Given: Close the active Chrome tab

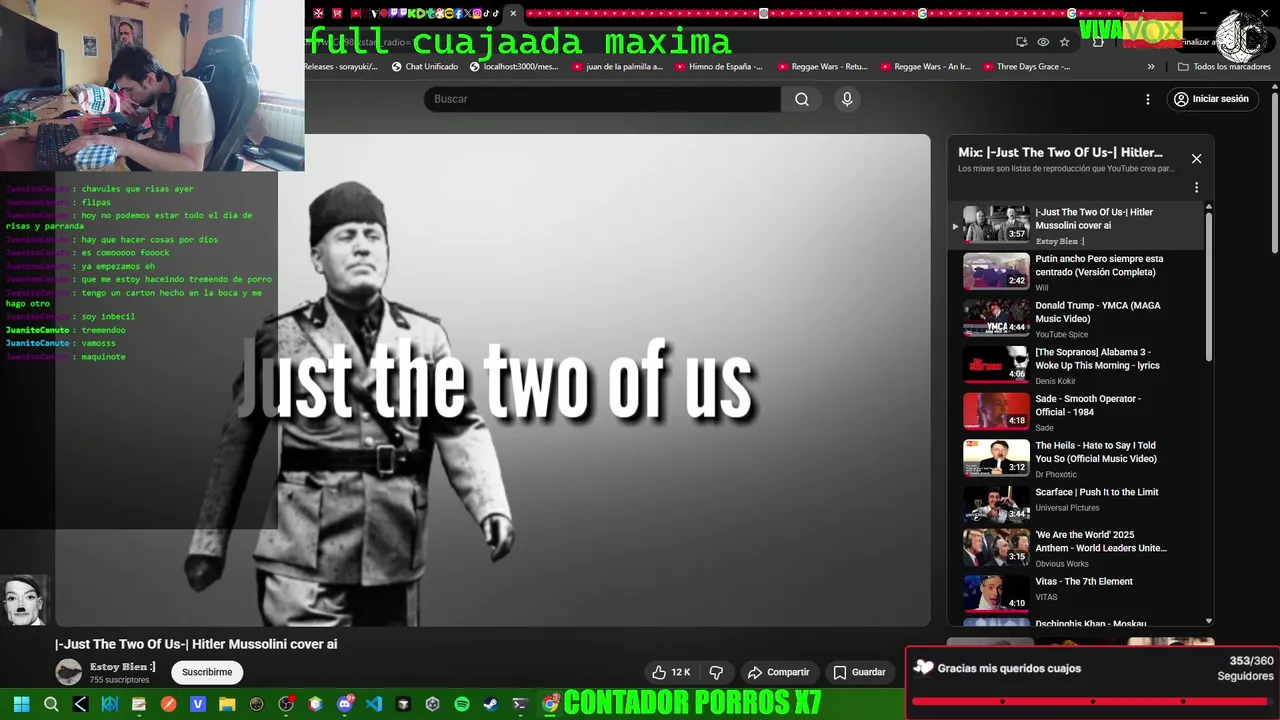Looking at the screenshot, I should tap(513, 13).
